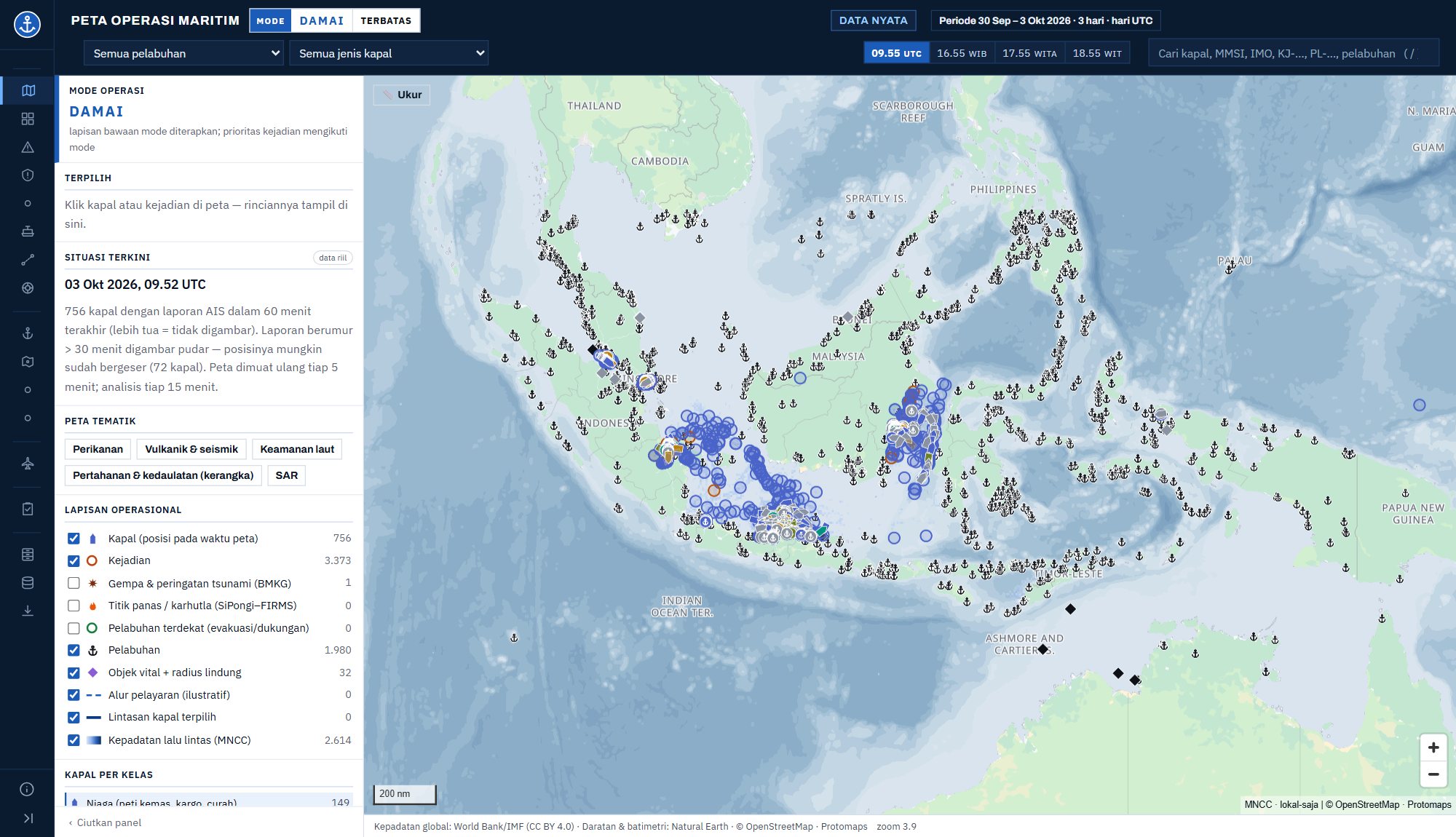Open the lifebuoy icon in the sidebar
Image resolution: width=1456 pixels, height=837 pixels.
pyautogui.click(x=28, y=287)
